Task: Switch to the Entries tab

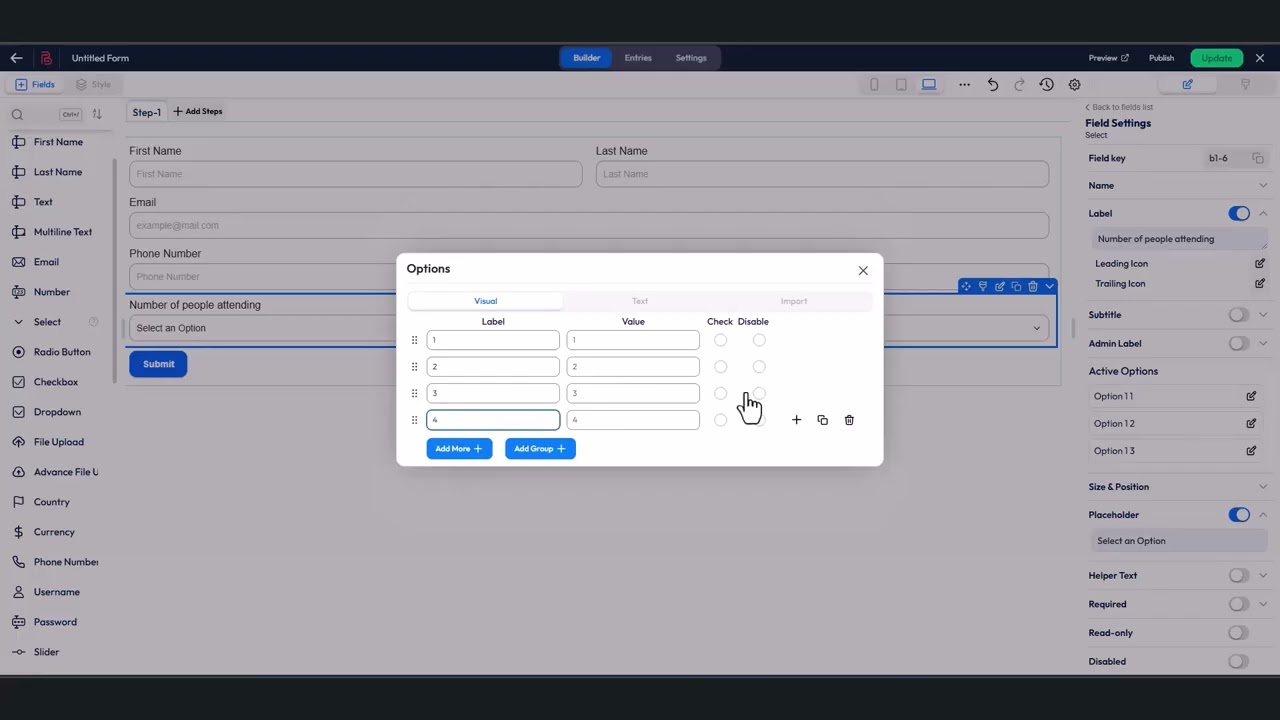Action: [x=638, y=58]
